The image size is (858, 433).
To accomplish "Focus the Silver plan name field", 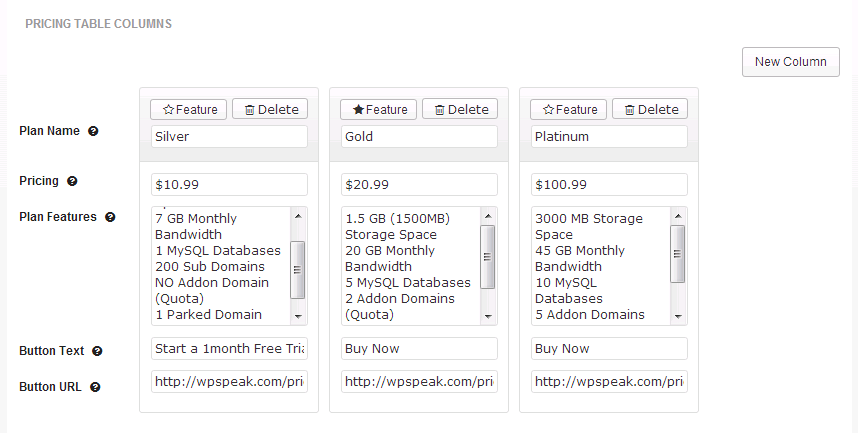I will [229, 136].
